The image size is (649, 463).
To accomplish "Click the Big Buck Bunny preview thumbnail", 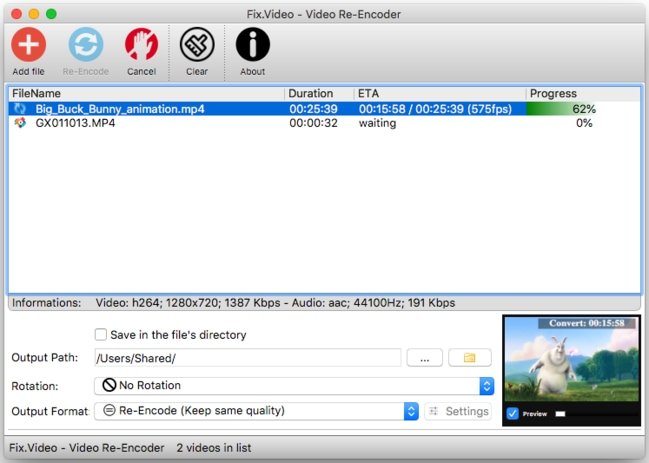I will coord(572,359).
